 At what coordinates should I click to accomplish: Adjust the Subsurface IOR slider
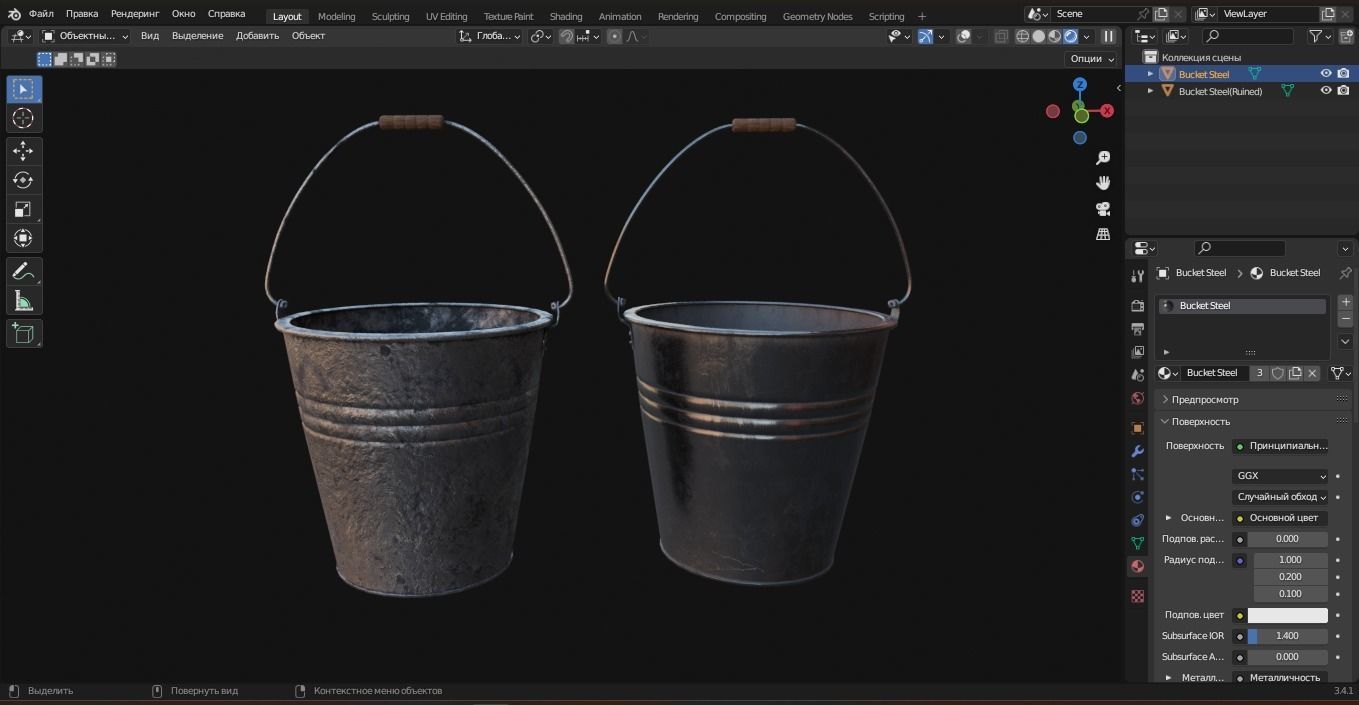[1288, 636]
